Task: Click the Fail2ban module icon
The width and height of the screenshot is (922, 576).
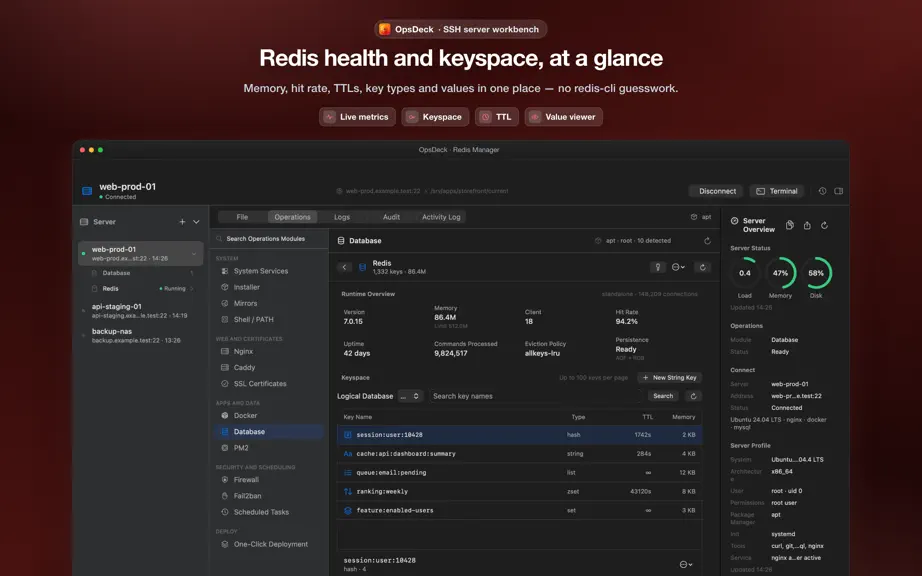Action: pyautogui.click(x=225, y=496)
